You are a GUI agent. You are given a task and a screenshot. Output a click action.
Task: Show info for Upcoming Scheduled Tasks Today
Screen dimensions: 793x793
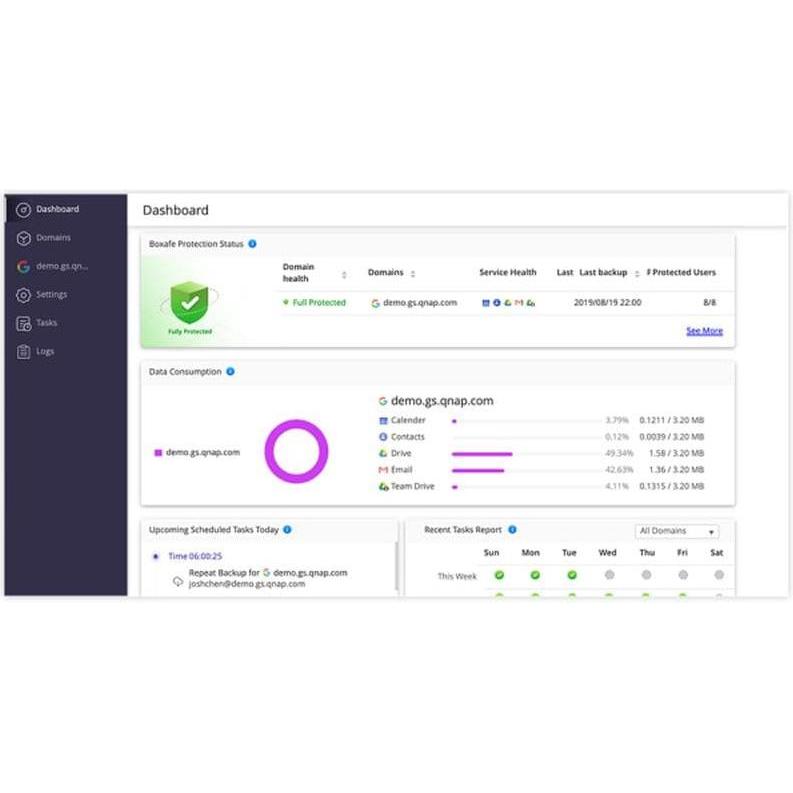click(287, 530)
